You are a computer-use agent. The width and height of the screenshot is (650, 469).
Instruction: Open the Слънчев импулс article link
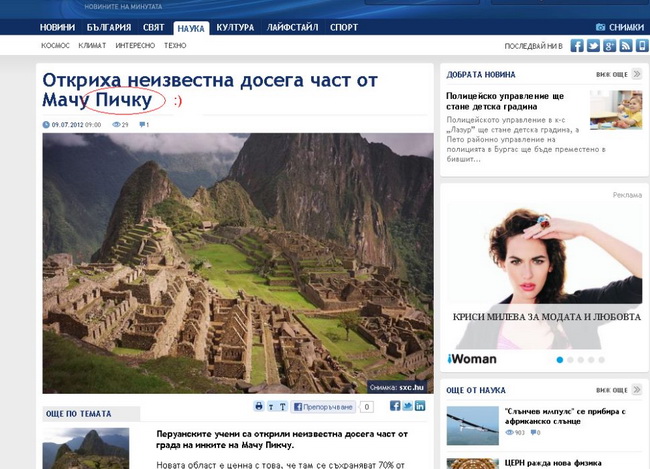pyautogui.click(x=565, y=416)
